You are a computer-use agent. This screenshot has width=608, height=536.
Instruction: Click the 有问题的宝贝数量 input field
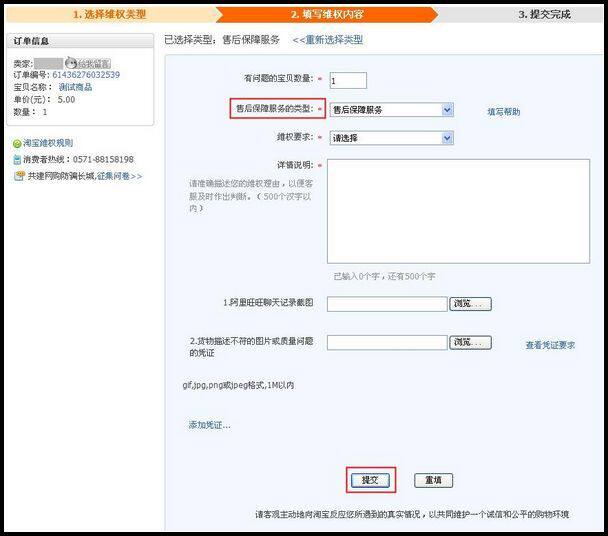click(348, 80)
